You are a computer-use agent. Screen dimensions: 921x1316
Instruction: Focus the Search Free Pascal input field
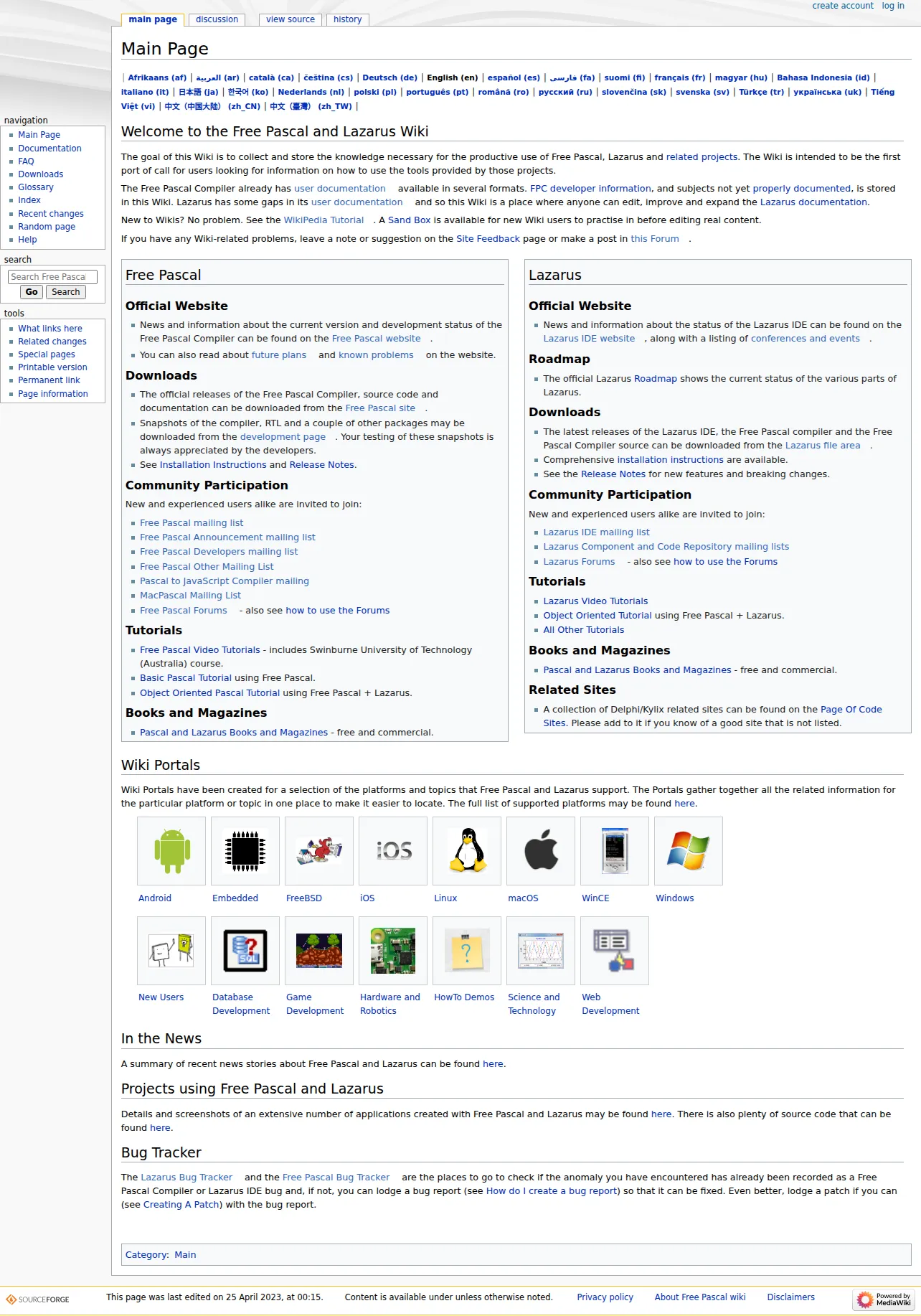pos(52,277)
